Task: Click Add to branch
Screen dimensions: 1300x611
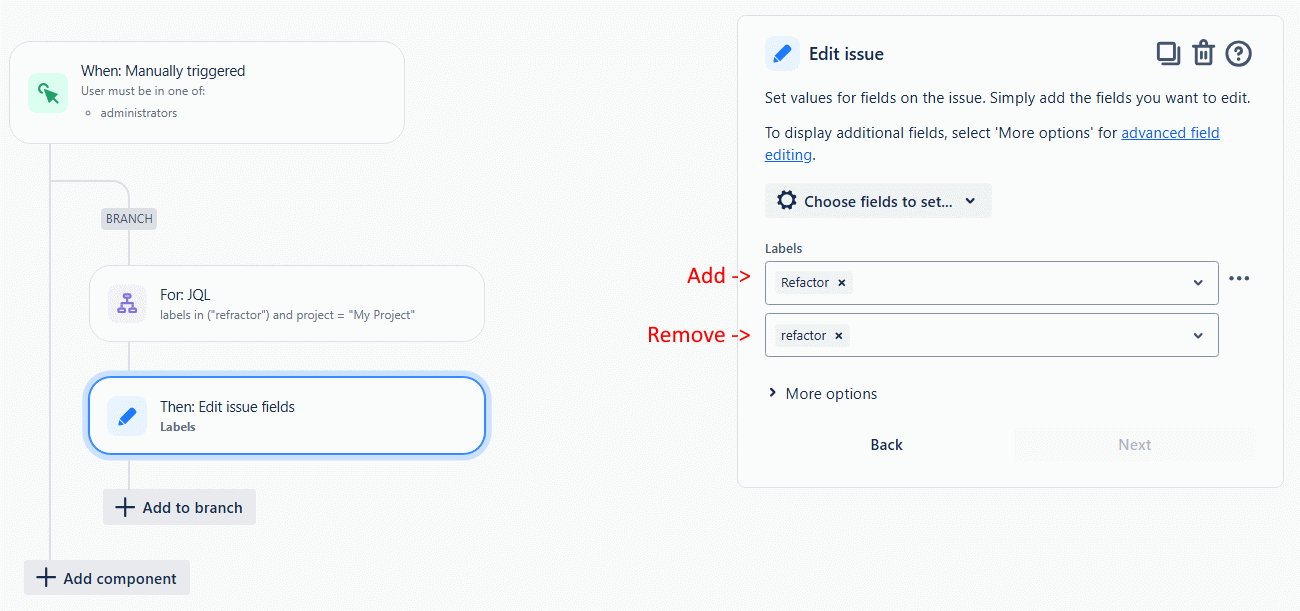Action: 179,507
